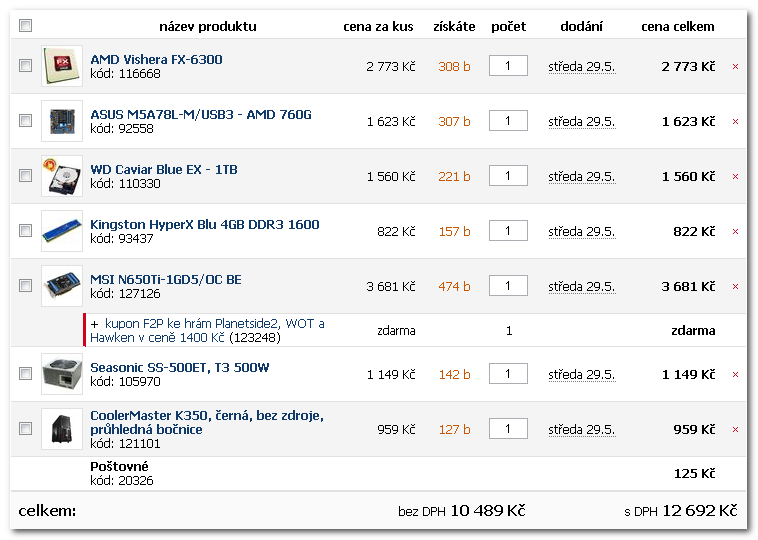Delete Seasonic SS-500ET row via red X

click(735, 375)
